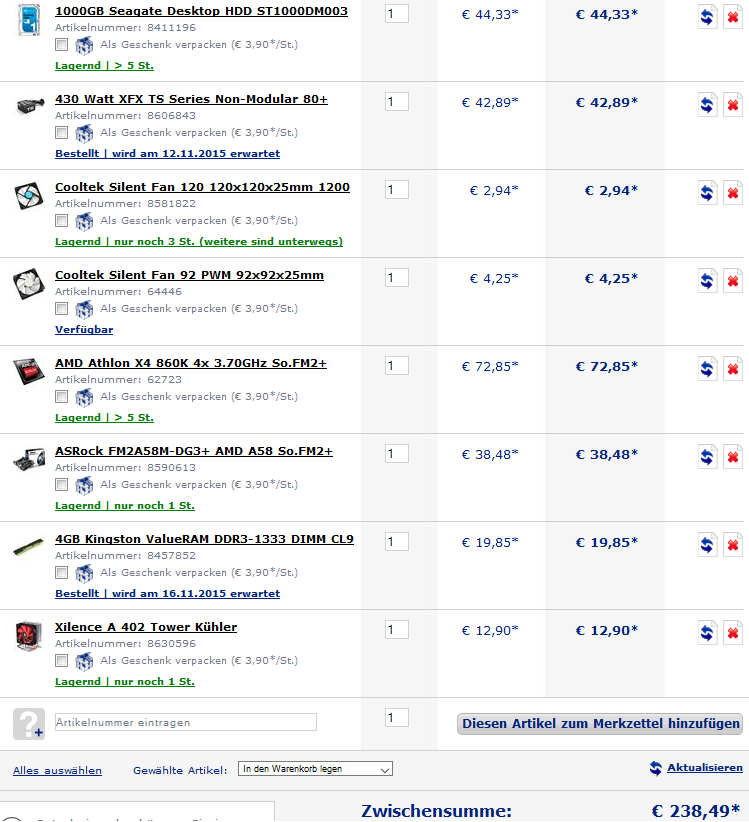
Task: Click the 'Aktualisieren' link
Action: click(x=704, y=768)
